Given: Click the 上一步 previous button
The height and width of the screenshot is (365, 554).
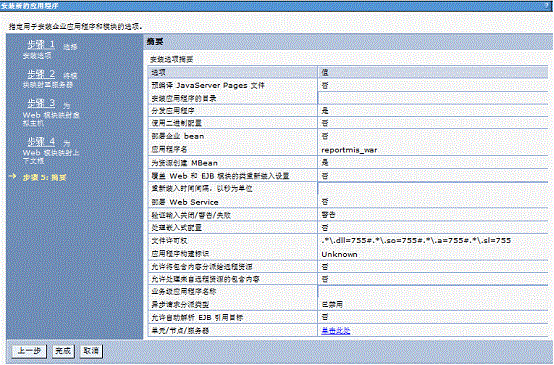Looking at the screenshot, I should (29, 351).
